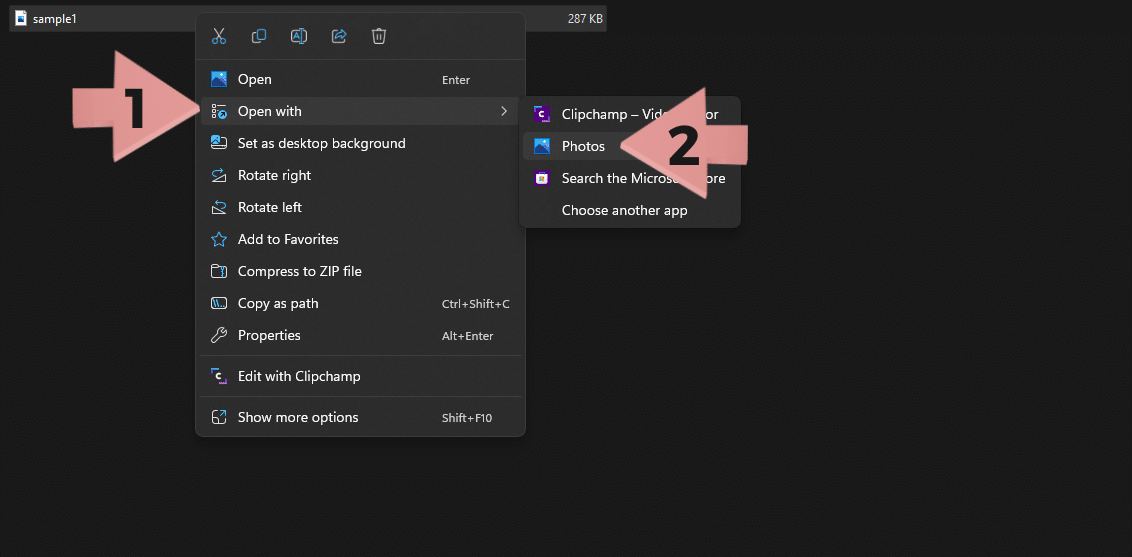Click the sample1 file icon

tap(20, 19)
